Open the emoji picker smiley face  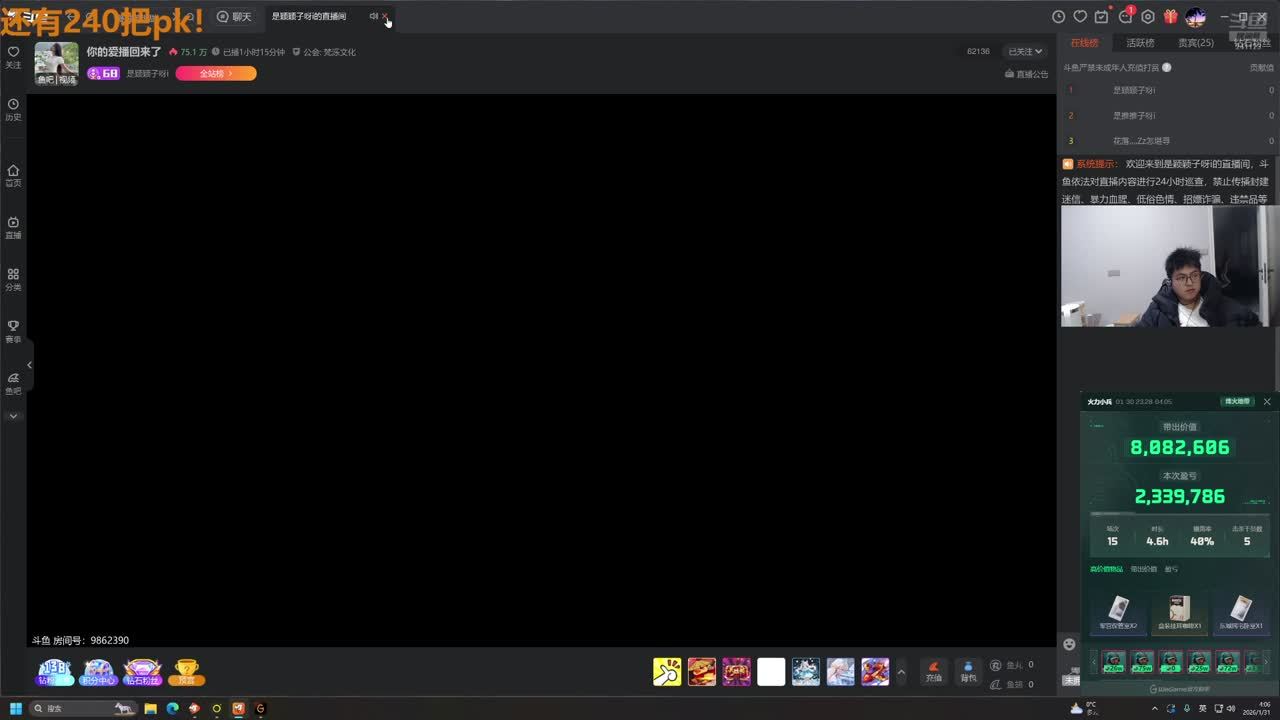click(x=1069, y=644)
